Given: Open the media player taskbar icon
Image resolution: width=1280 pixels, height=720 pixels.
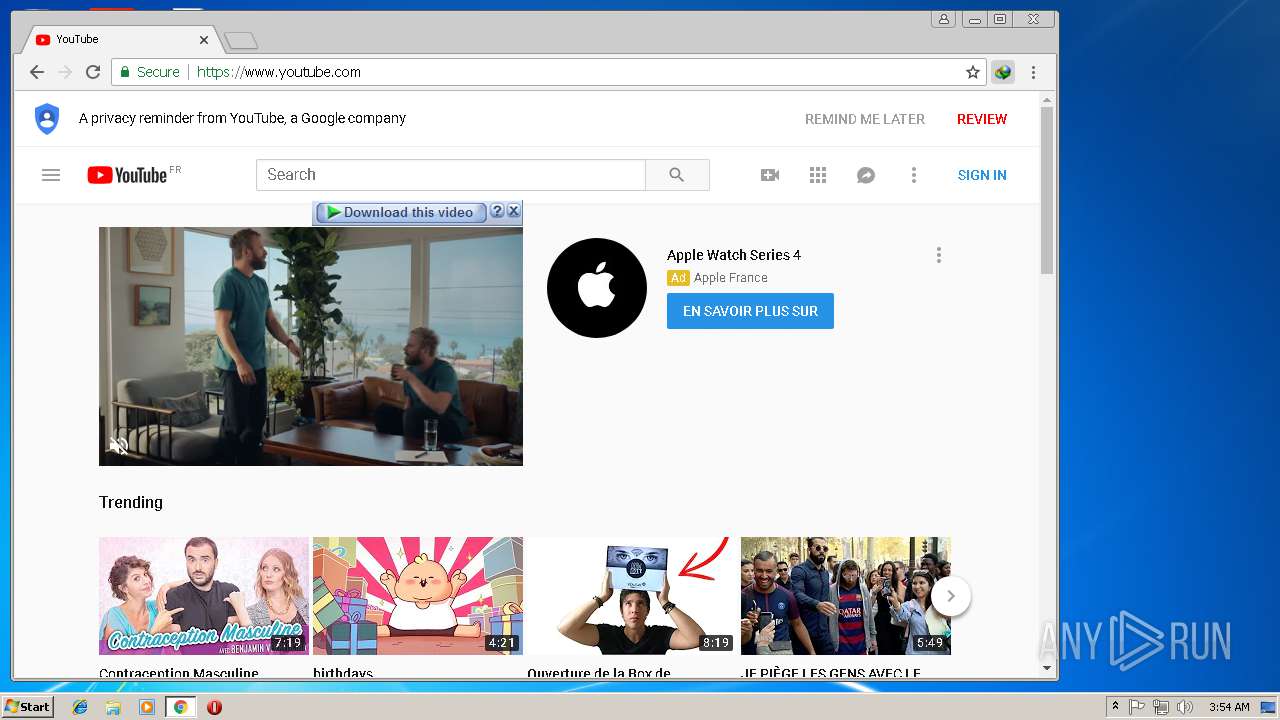Looking at the screenshot, I should (x=147, y=707).
